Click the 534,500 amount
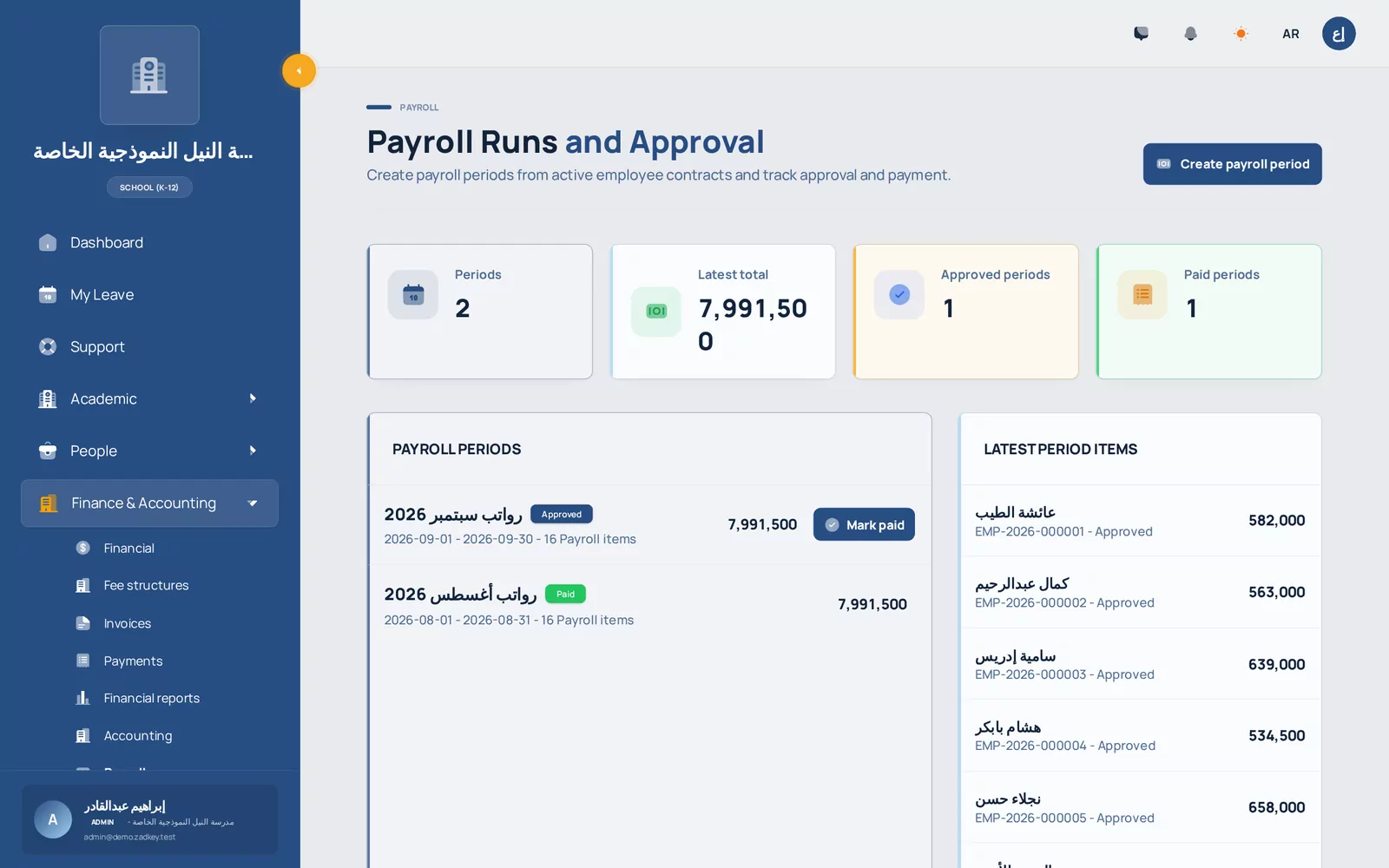1389x868 pixels. coord(1276,735)
